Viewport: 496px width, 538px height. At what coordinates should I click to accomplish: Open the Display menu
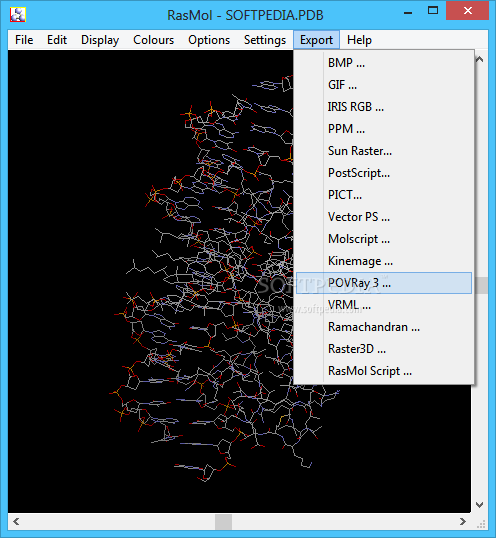[100, 40]
